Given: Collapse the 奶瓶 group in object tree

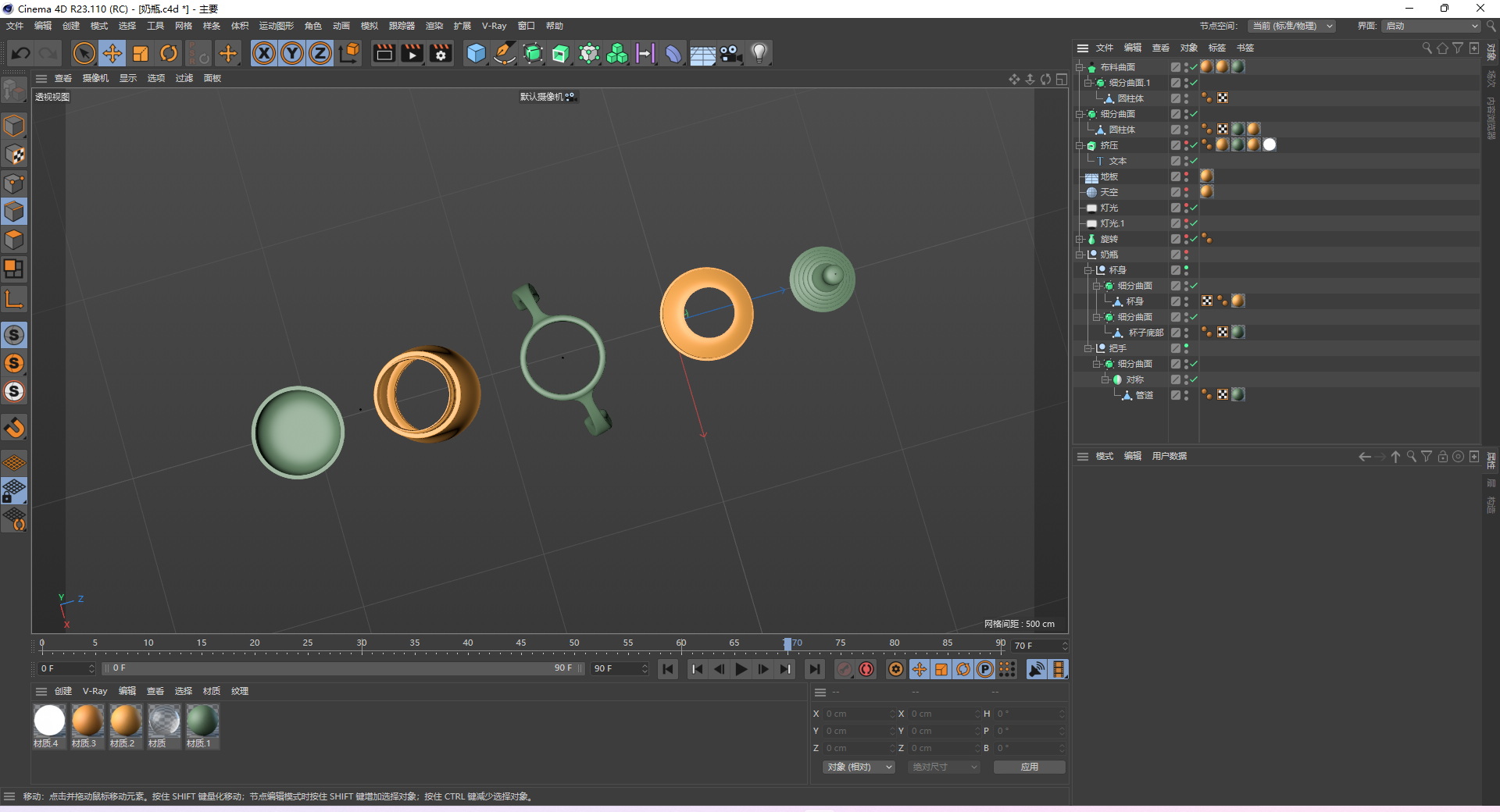Looking at the screenshot, I should click(1080, 255).
